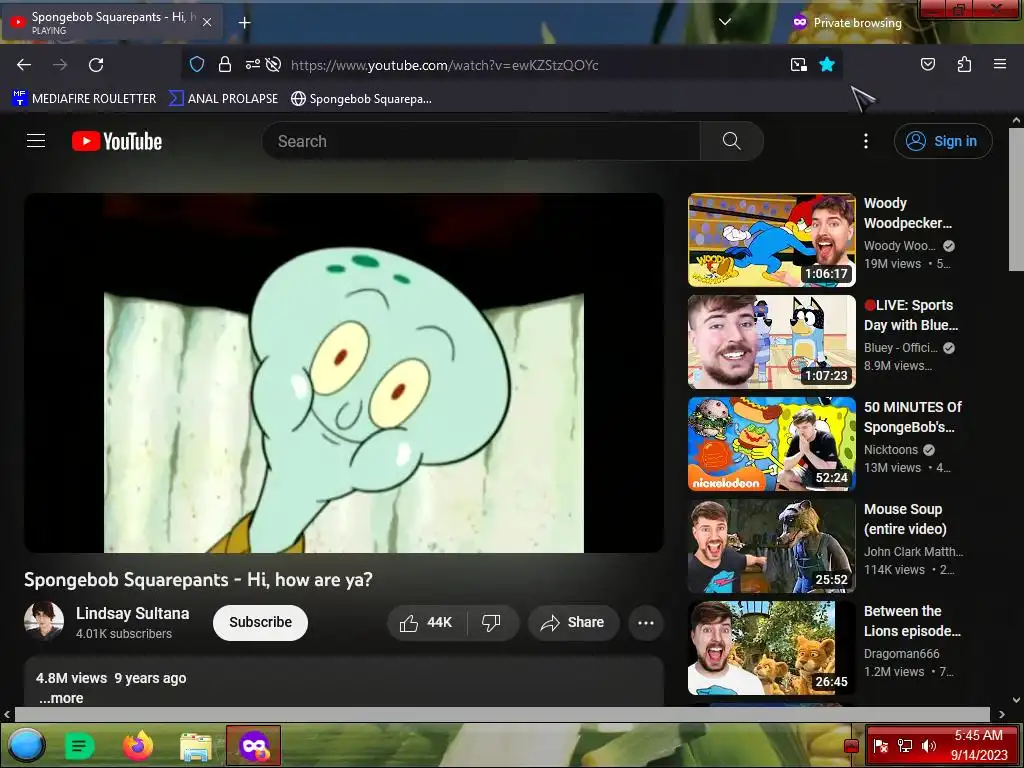1024x768 pixels.
Task: Toggle picture-in-picture icon in address bar
Action: (799, 64)
